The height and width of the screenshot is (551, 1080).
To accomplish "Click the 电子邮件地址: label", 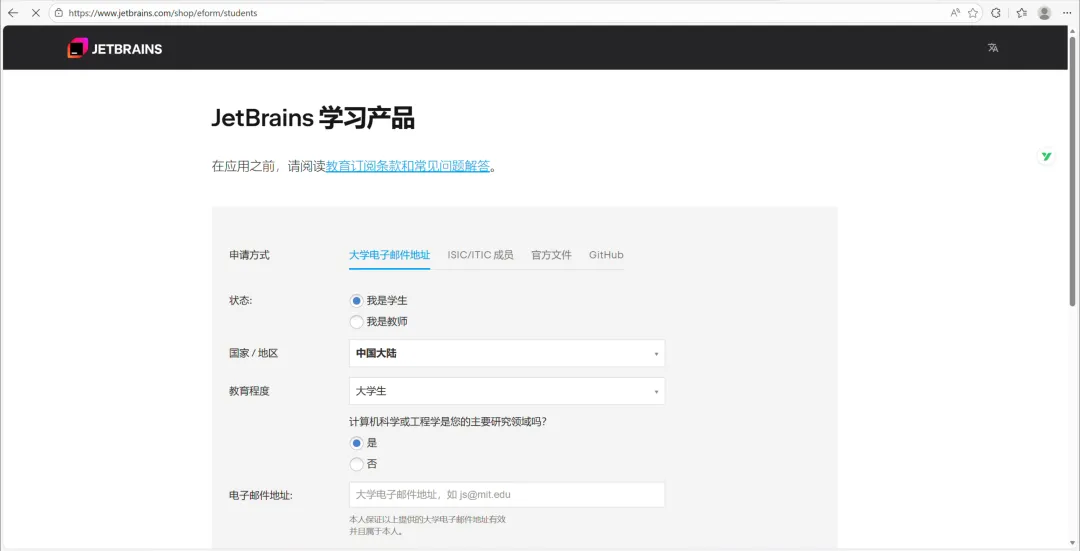I will pyautogui.click(x=261, y=495).
